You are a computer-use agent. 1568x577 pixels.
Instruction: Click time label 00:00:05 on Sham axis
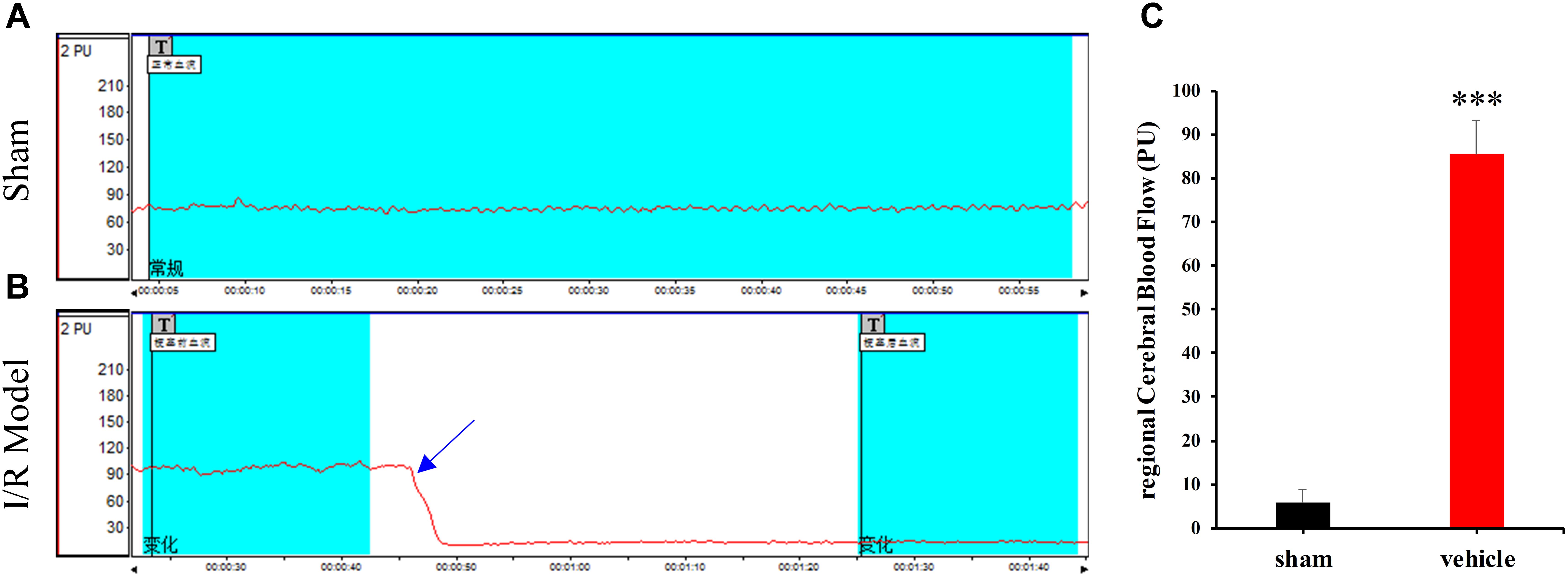[158, 291]
